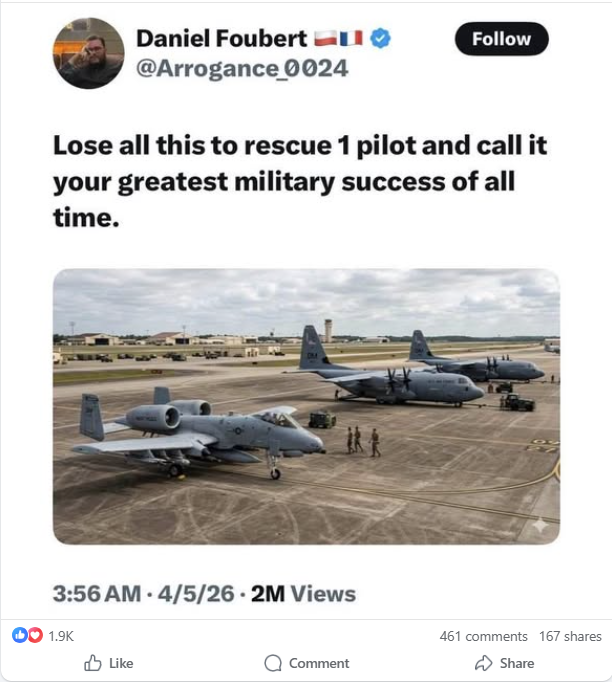This screenshot has width=612, height=682.
Task: Click the French flag emoji
Action: tap(351, 39)
